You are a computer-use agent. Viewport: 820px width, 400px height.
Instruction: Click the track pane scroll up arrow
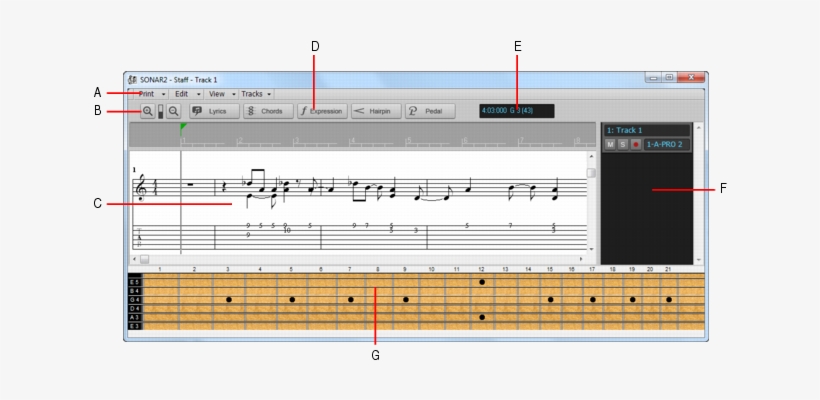698,127
